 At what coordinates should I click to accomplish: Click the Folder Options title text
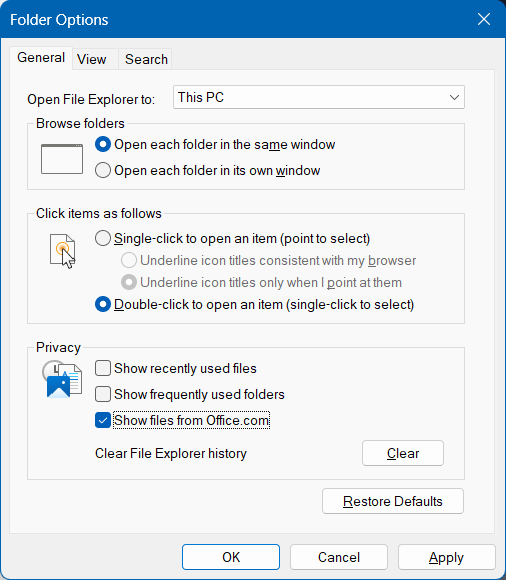(x=59, y=20)
